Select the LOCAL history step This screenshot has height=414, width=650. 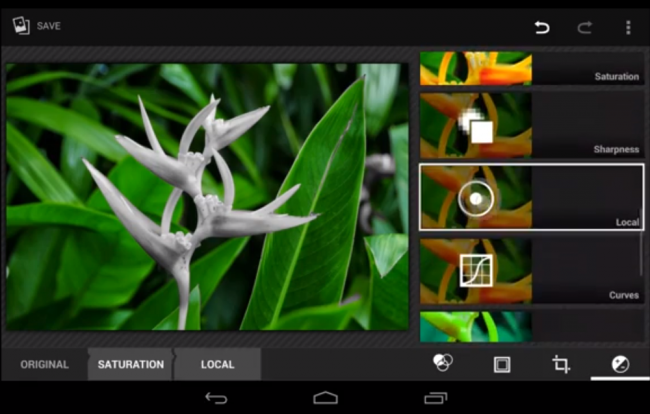[217, 365]
